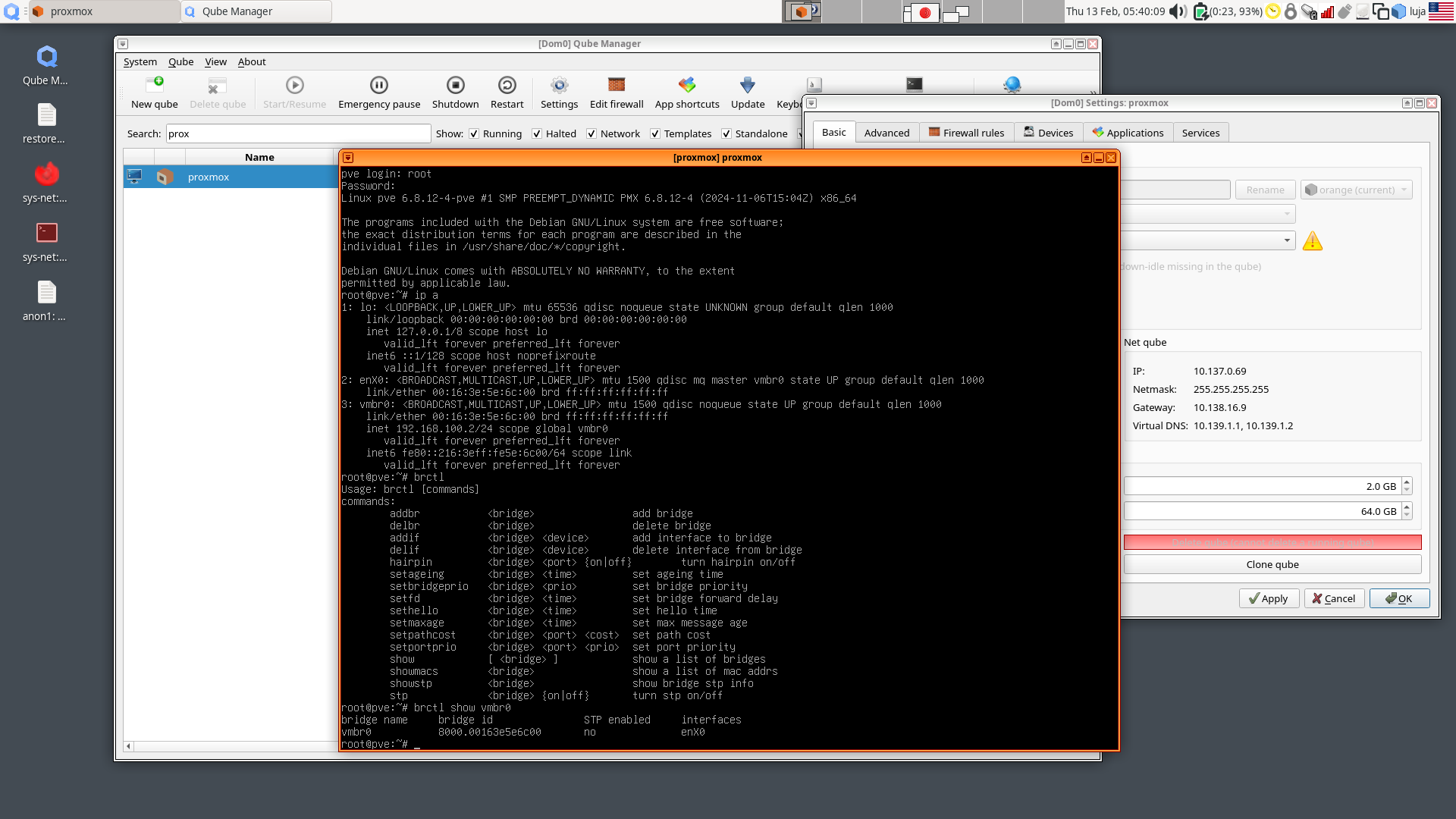1456x819 pixels.
Task: Click the Apply button in Settings
Action: 1269,598
